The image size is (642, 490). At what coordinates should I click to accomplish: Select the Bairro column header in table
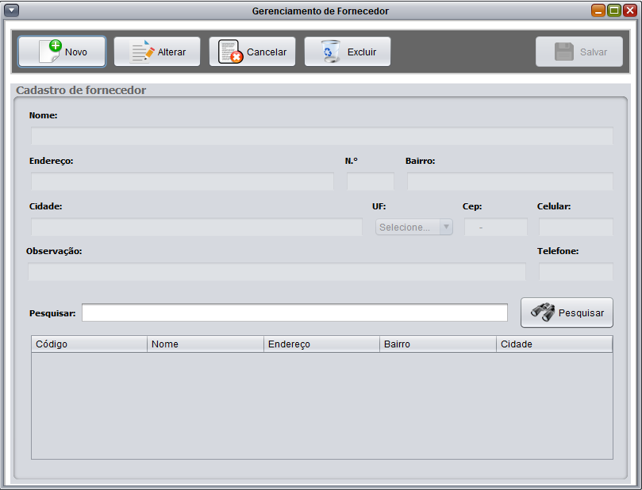click(x=437, y=344)
